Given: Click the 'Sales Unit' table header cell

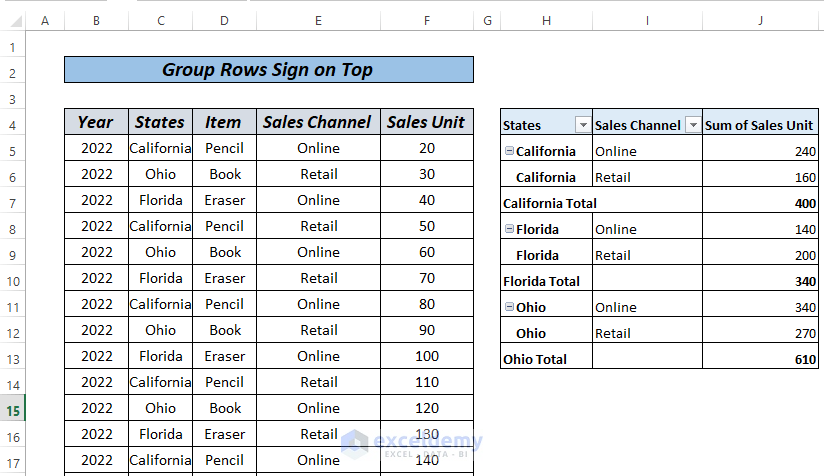Looking at the screenshot, I should 426,122.
